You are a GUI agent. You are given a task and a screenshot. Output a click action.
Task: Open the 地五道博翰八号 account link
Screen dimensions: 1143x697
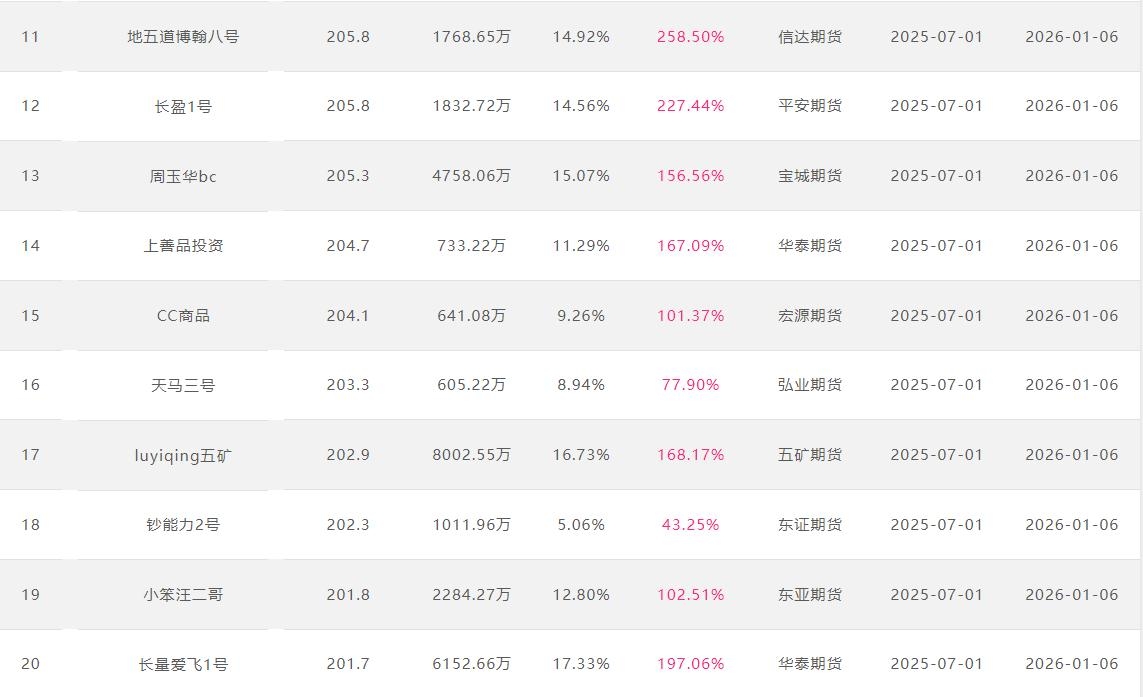(183, 37)
